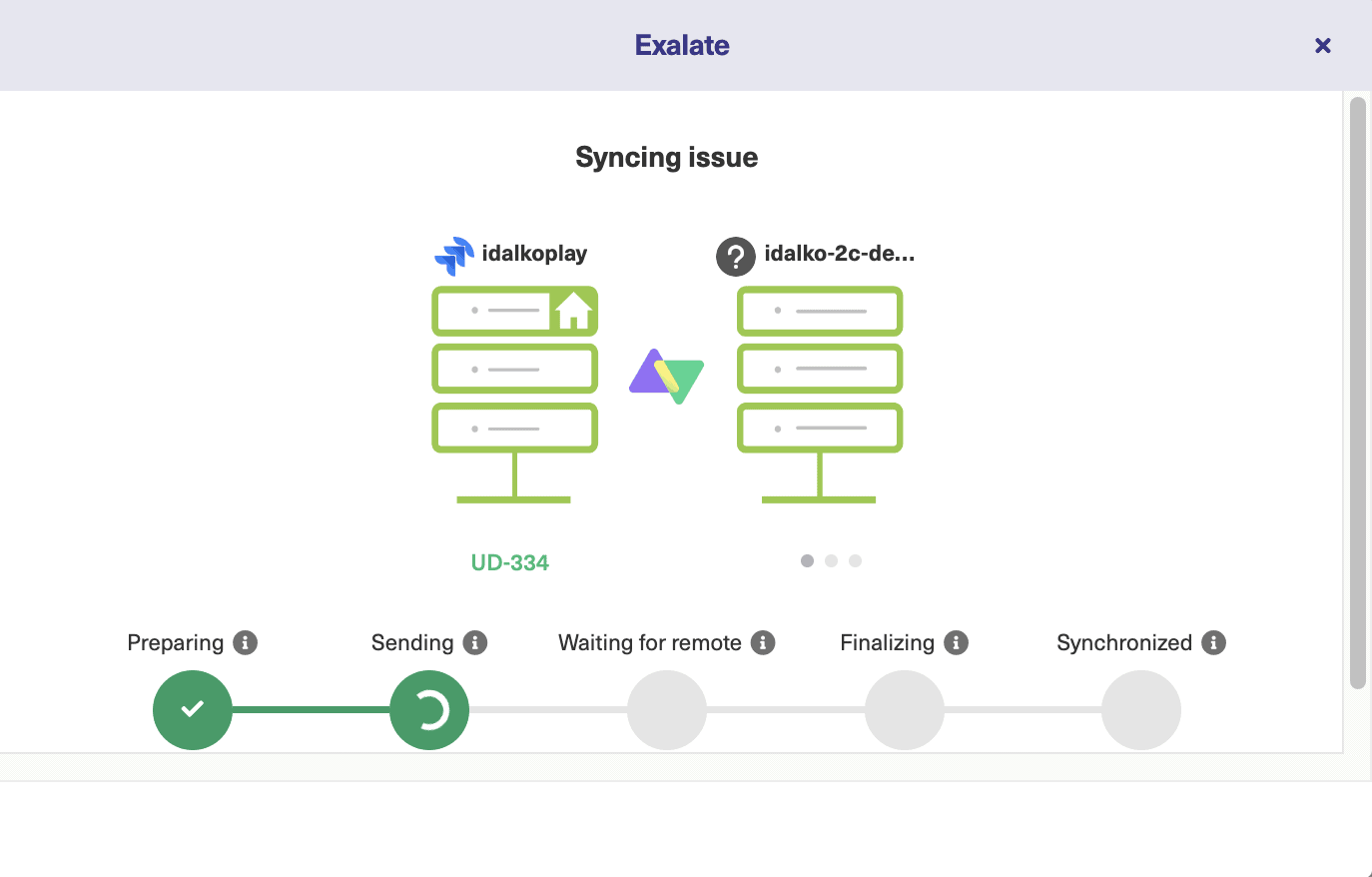The image size is (1372, 877).
Task: Click the Jira logo beside idalkoplay
Action: 455,254
